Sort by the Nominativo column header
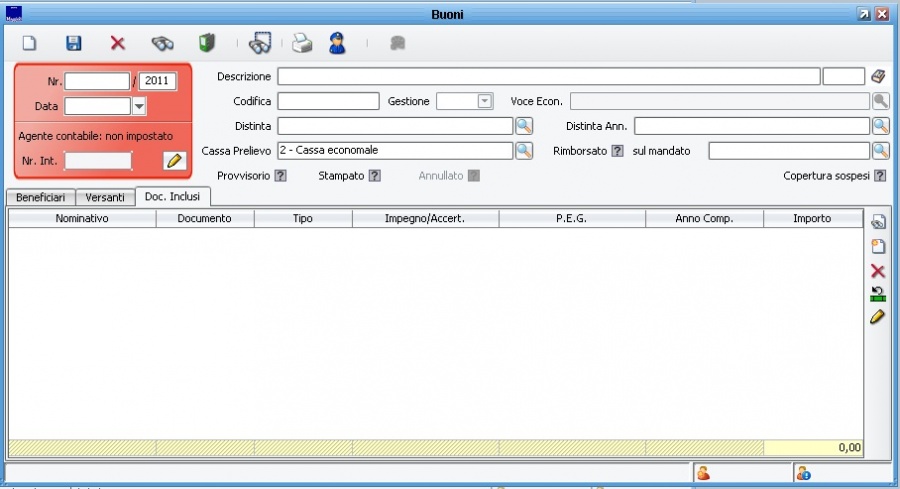This screenshot has width=900, height=489. click(x=82, y=218)
